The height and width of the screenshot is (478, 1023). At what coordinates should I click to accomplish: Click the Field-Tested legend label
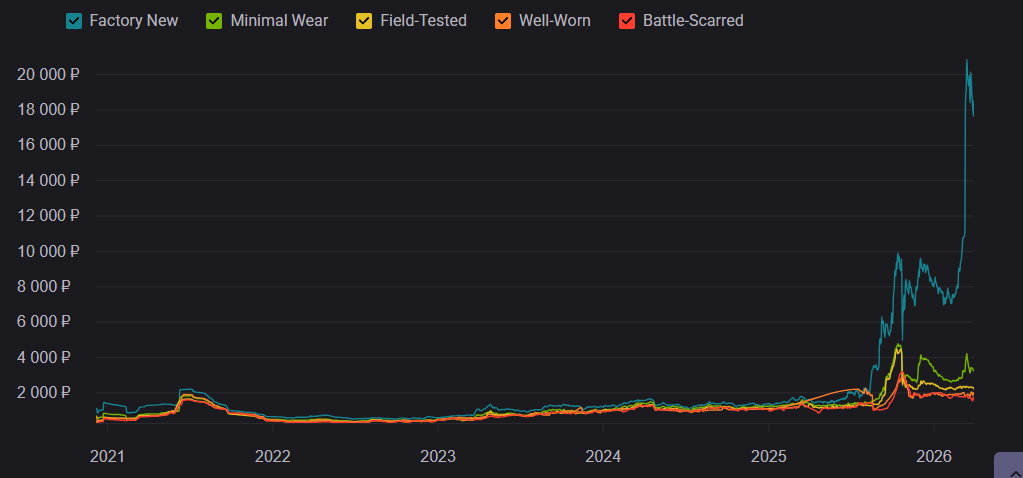tap(423, 20)
